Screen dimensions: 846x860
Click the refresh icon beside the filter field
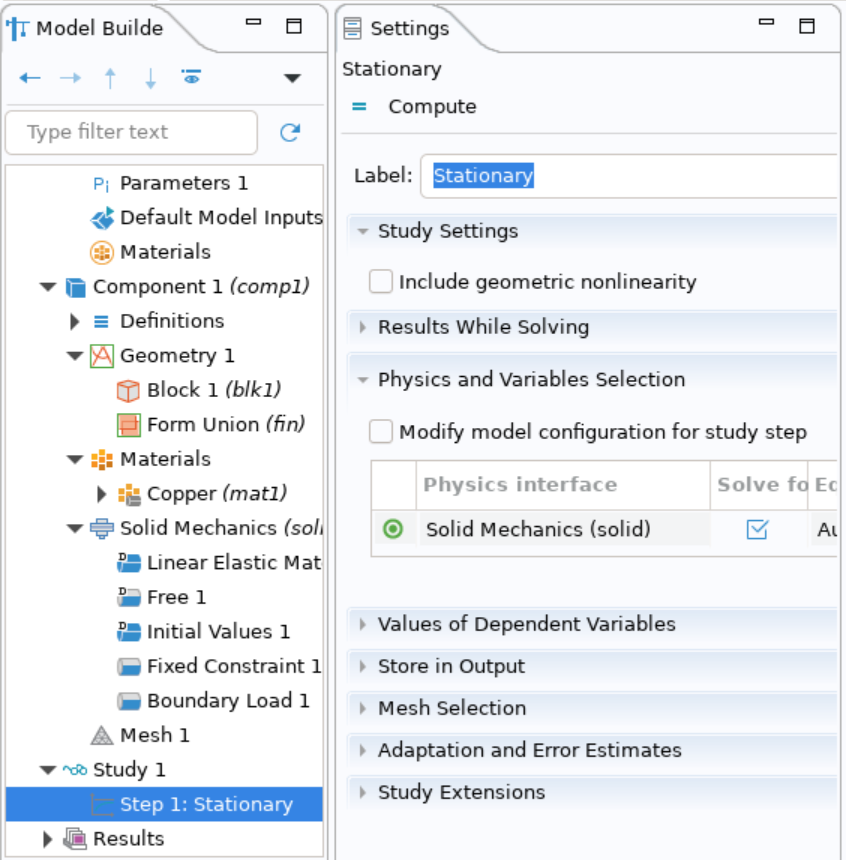coord(290,131)
